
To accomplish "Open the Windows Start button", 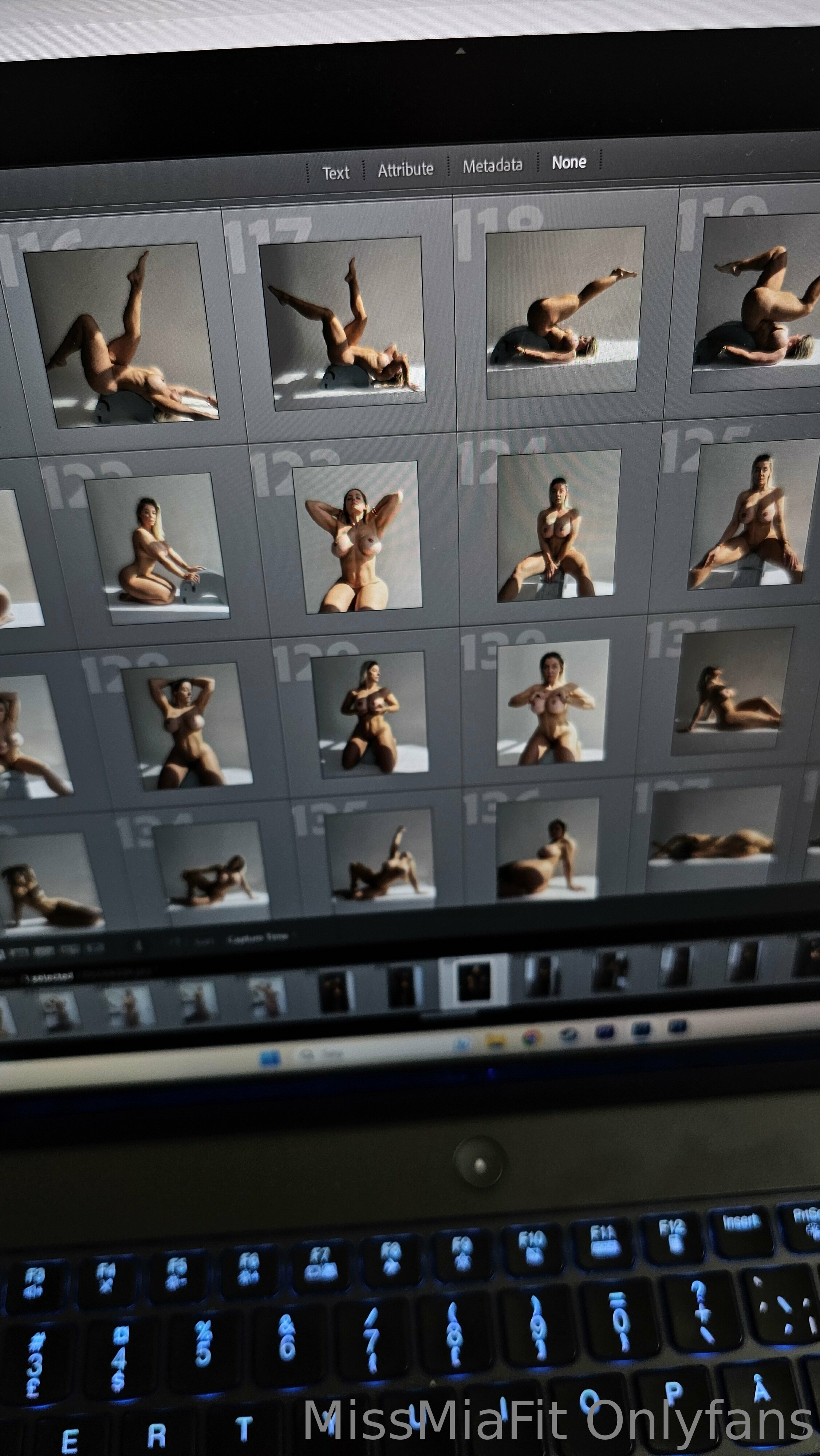I will point(270,1058).
